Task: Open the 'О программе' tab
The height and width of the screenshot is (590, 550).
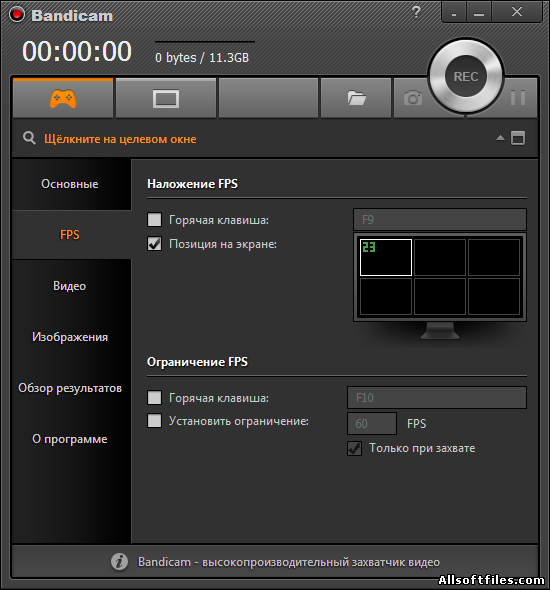Action: (x=70, y=439)
